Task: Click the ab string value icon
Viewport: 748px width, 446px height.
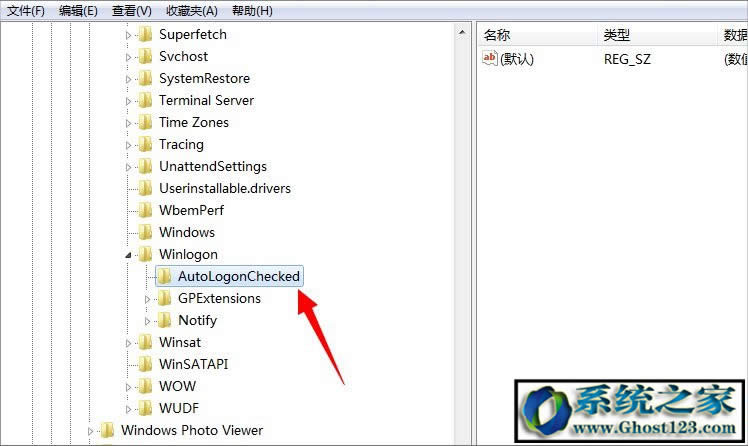Action: tap(489, 58)
